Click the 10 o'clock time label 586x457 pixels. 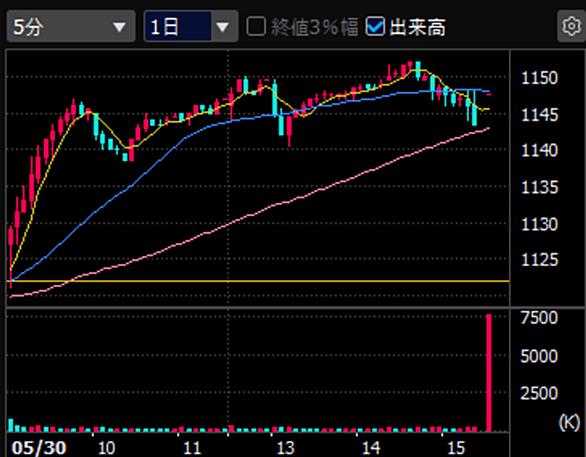[x=107, y=448]
